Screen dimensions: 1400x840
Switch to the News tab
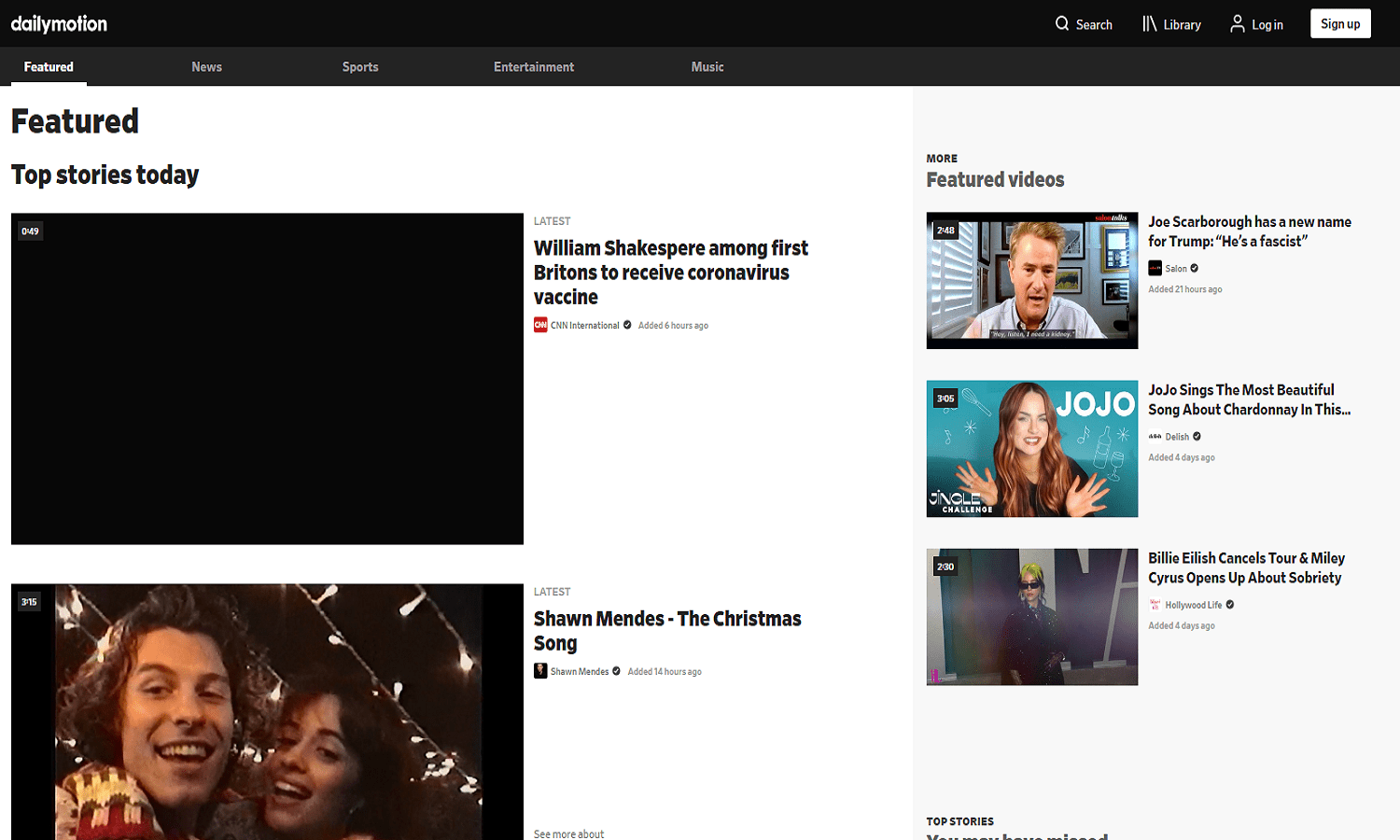point(206,66)
